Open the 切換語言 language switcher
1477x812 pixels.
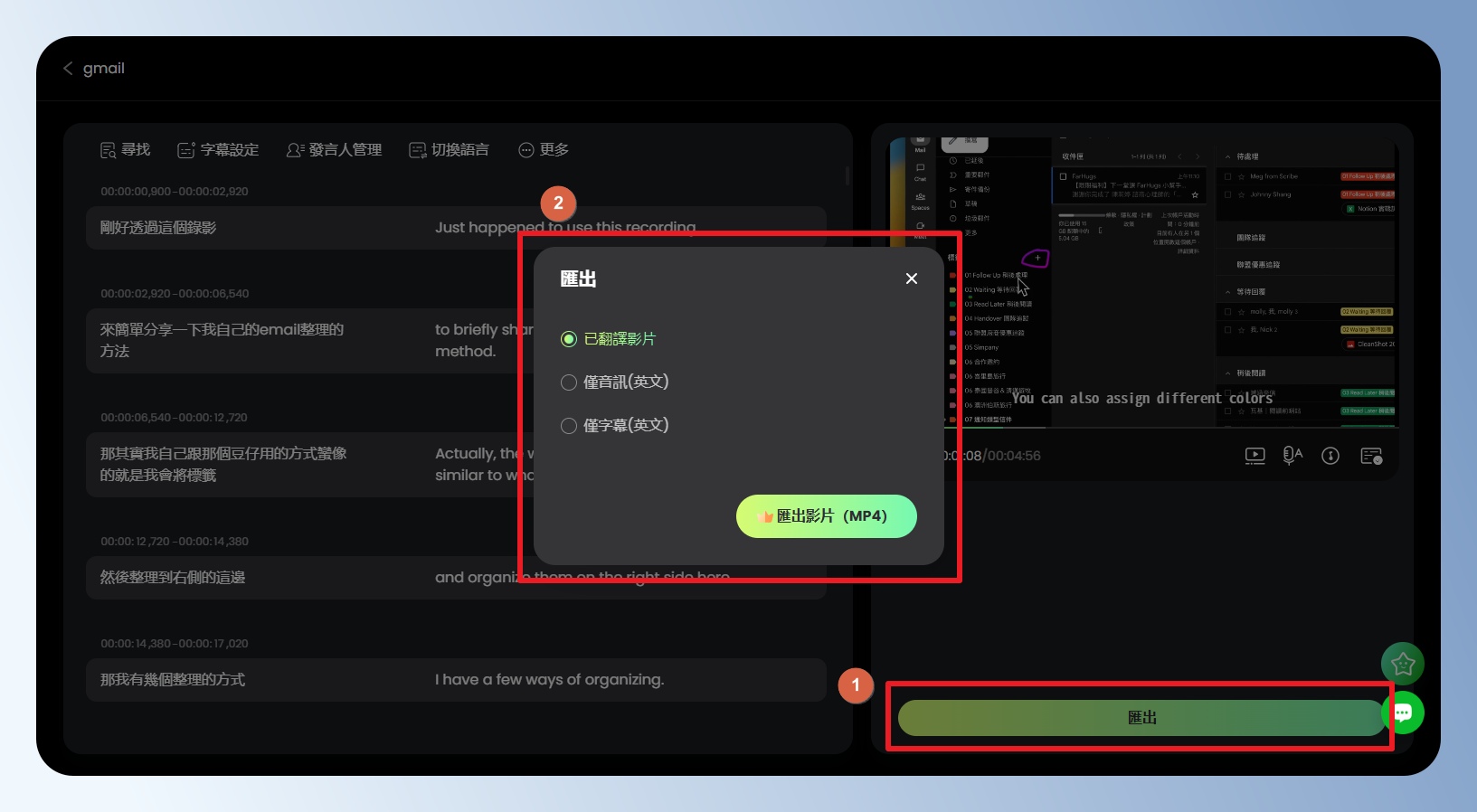tap(449, 150)
